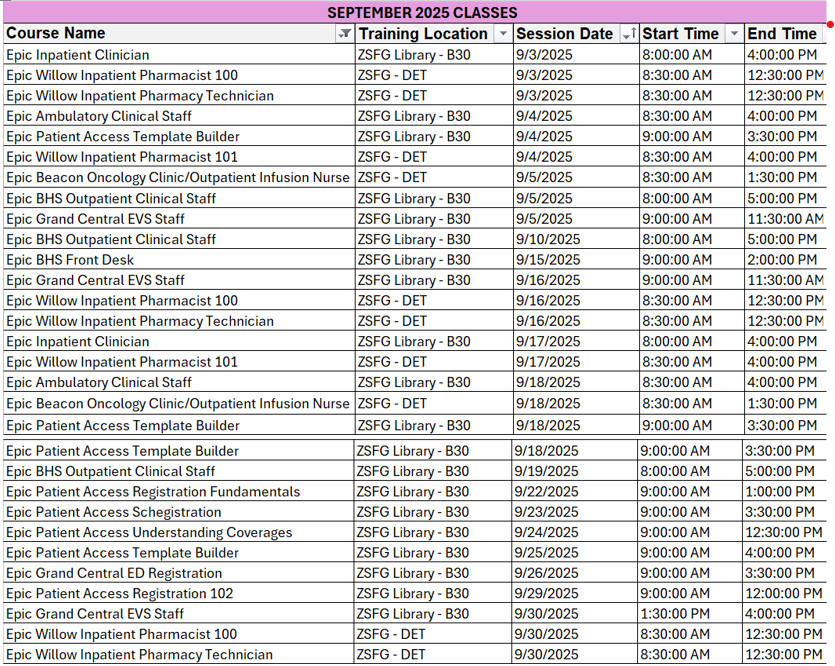835x666 pixels.
Task: Open the Session Date sort dropdown
Action: (x=629, y=34)
